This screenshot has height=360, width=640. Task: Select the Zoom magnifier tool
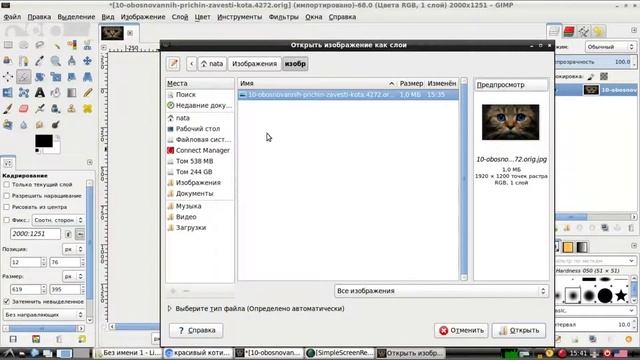click(x=56, y=61)
